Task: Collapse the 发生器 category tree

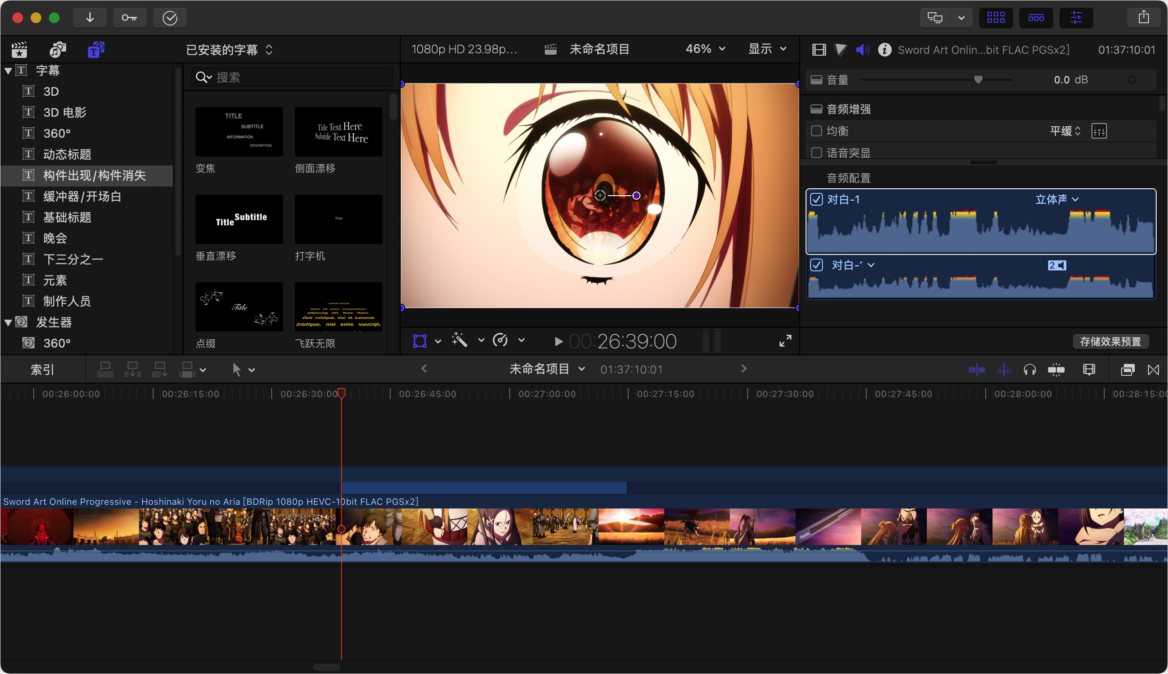Action: [x=8, y=322]
